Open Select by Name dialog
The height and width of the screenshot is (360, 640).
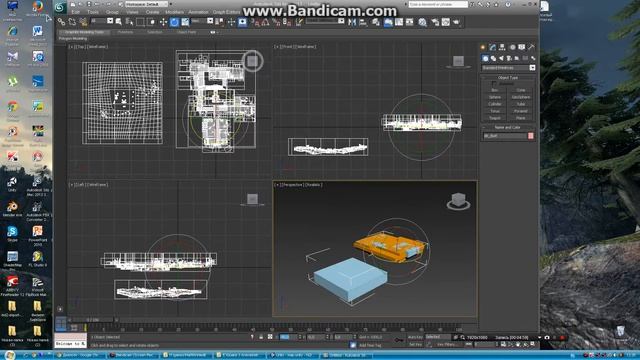tap(129, 22)
